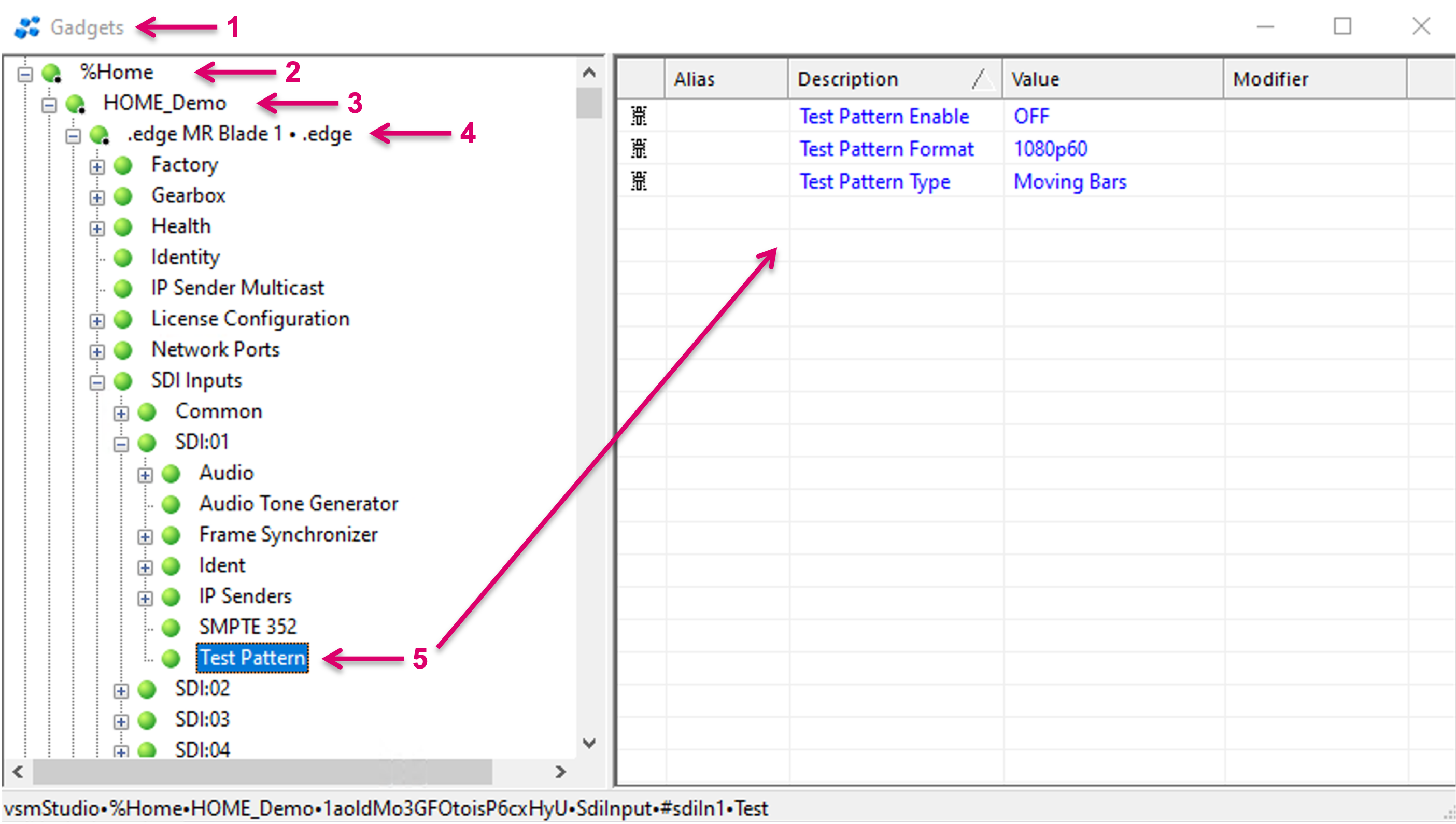Click the green status dot next to Gearbox

coord(123,196)
